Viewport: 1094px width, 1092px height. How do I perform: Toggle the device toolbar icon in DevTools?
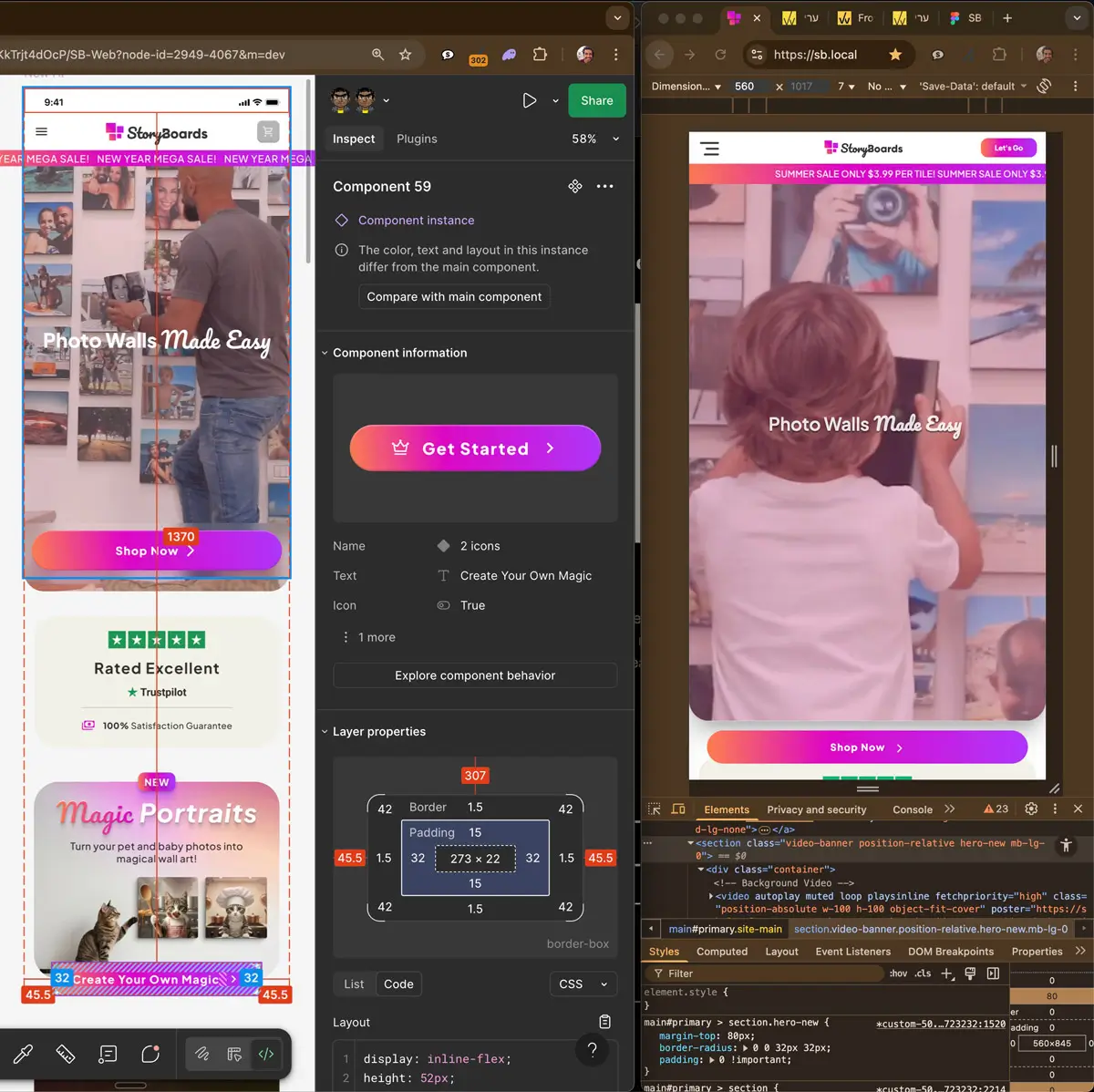coord(679,809)
